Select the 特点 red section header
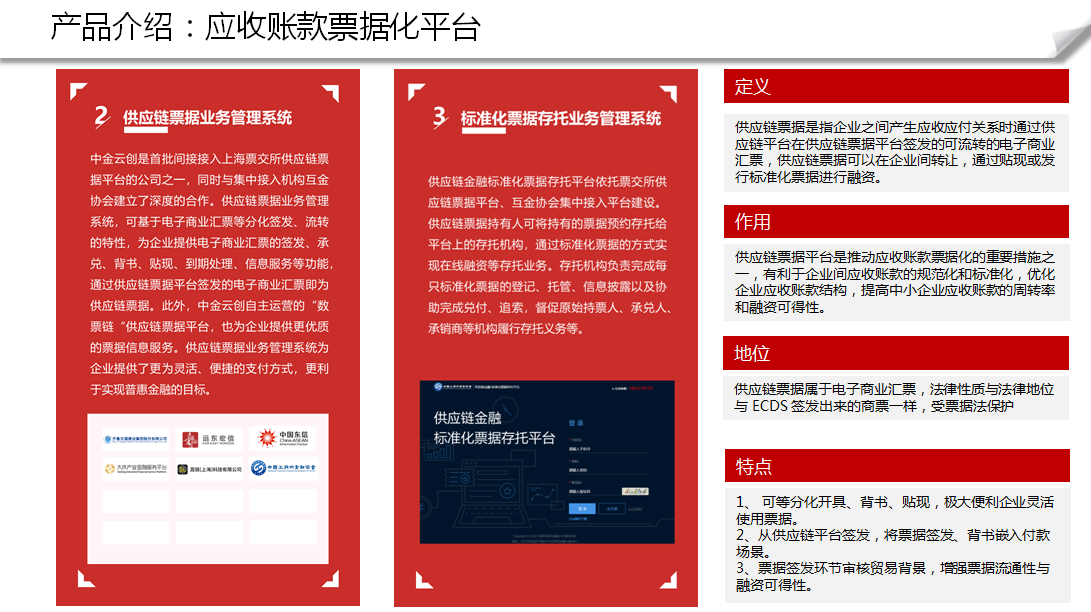Viewport: 1091px width, 612px height. (x=896, y=466)
